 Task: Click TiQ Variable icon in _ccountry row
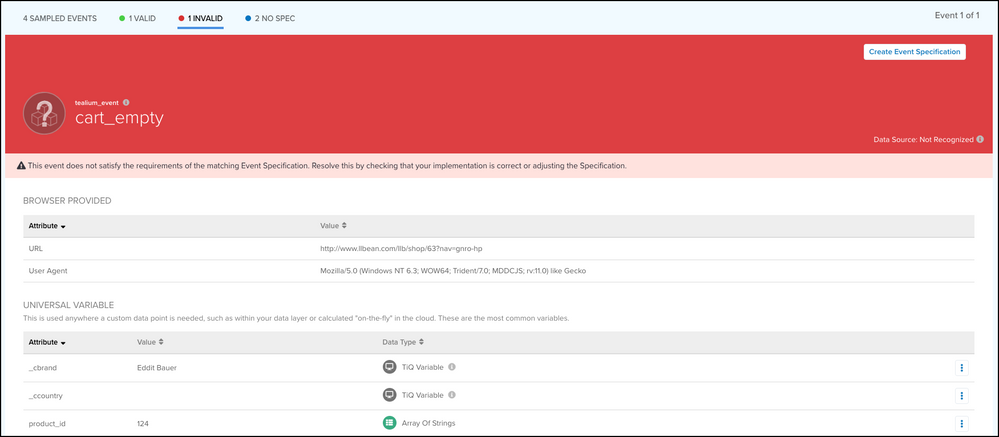click(390, 395)
